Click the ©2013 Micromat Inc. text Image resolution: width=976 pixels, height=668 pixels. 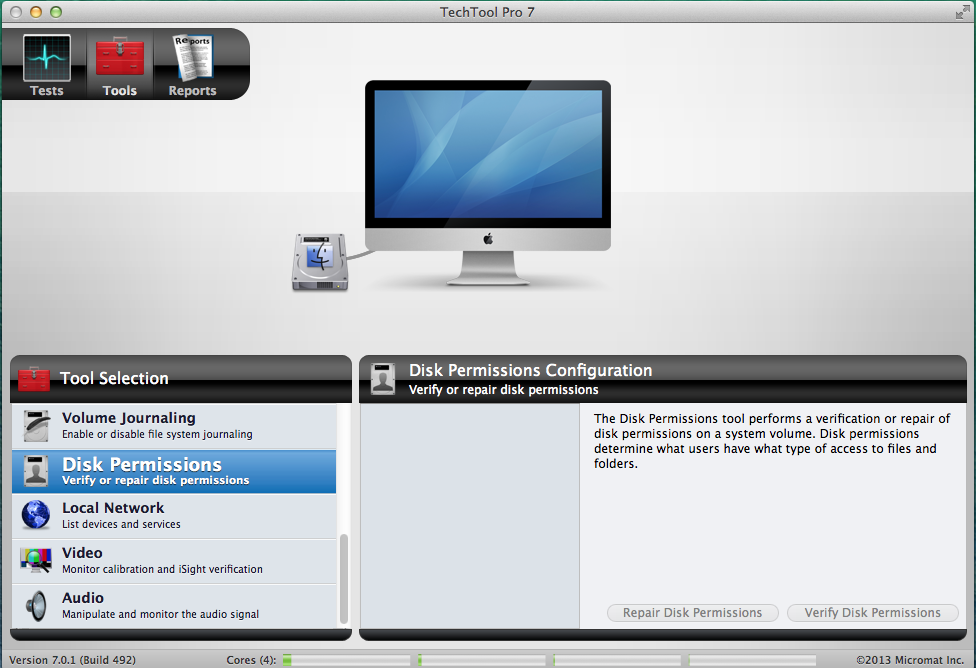[910, 660]
